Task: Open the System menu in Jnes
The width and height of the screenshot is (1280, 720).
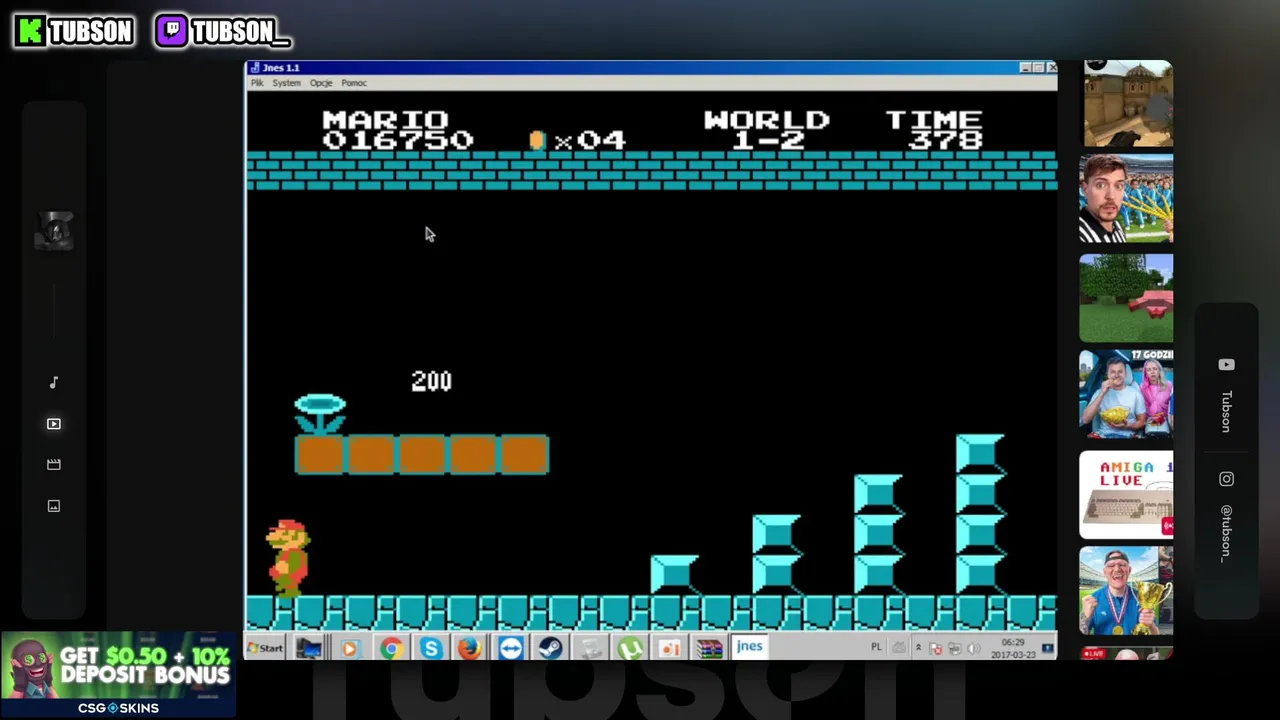Action: tap(286, 83)
